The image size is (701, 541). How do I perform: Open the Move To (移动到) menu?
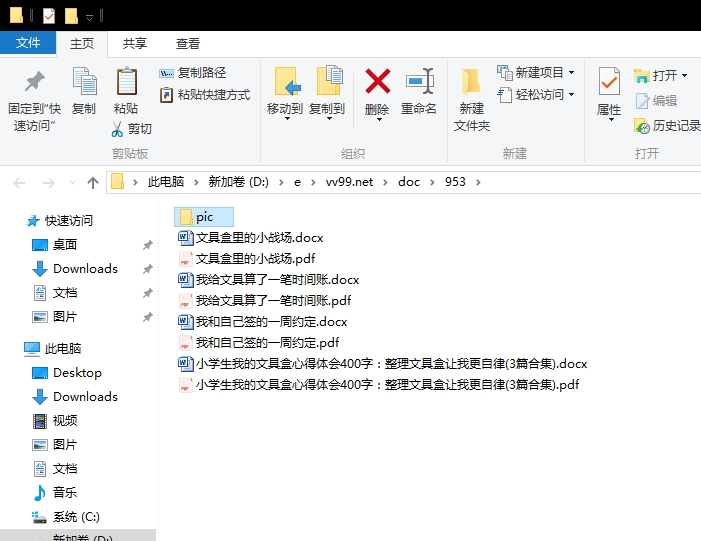tap(285, 94)
